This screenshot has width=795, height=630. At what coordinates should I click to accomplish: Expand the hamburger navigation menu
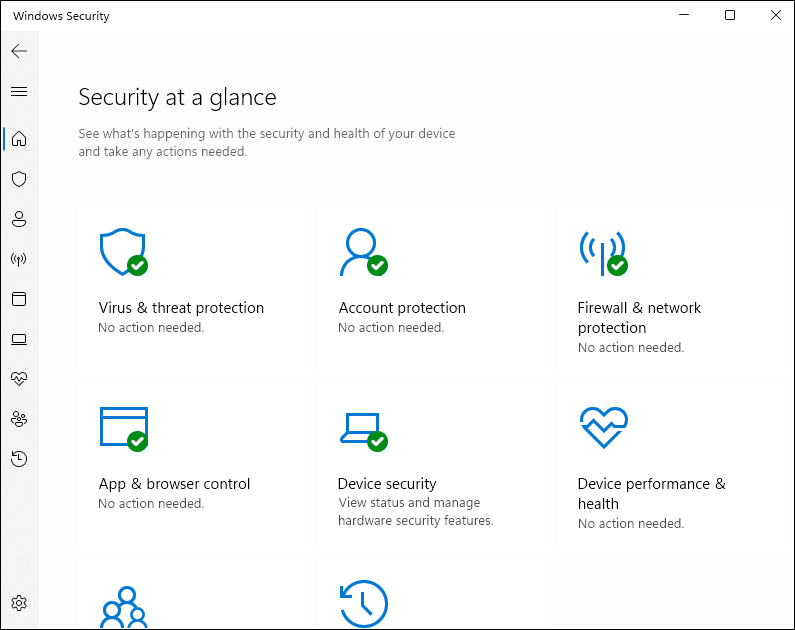pos(19,91)
